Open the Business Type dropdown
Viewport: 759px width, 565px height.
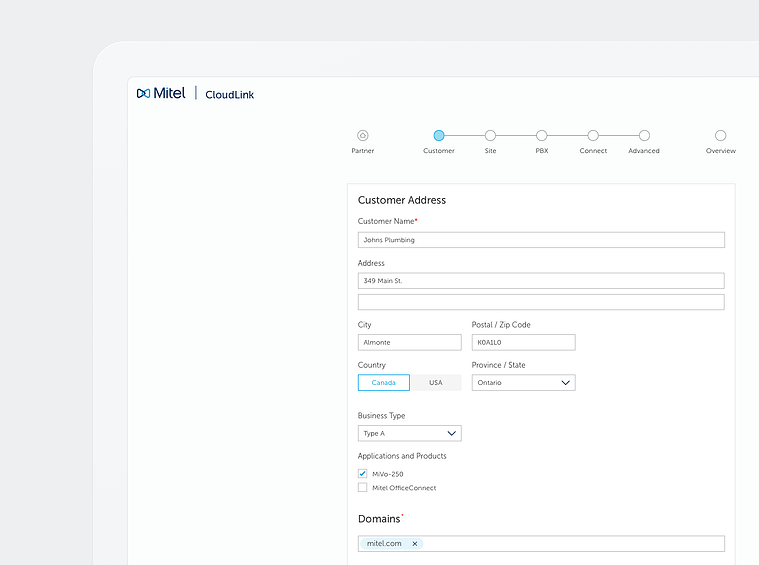410,433
